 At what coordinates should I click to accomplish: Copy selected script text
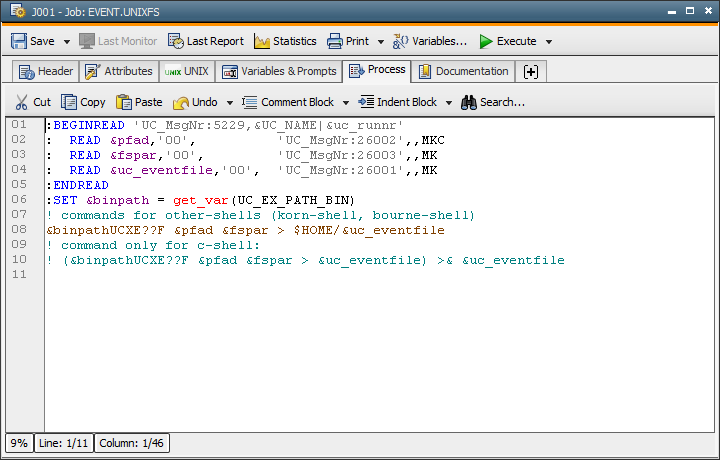click(x=83, y=102)
